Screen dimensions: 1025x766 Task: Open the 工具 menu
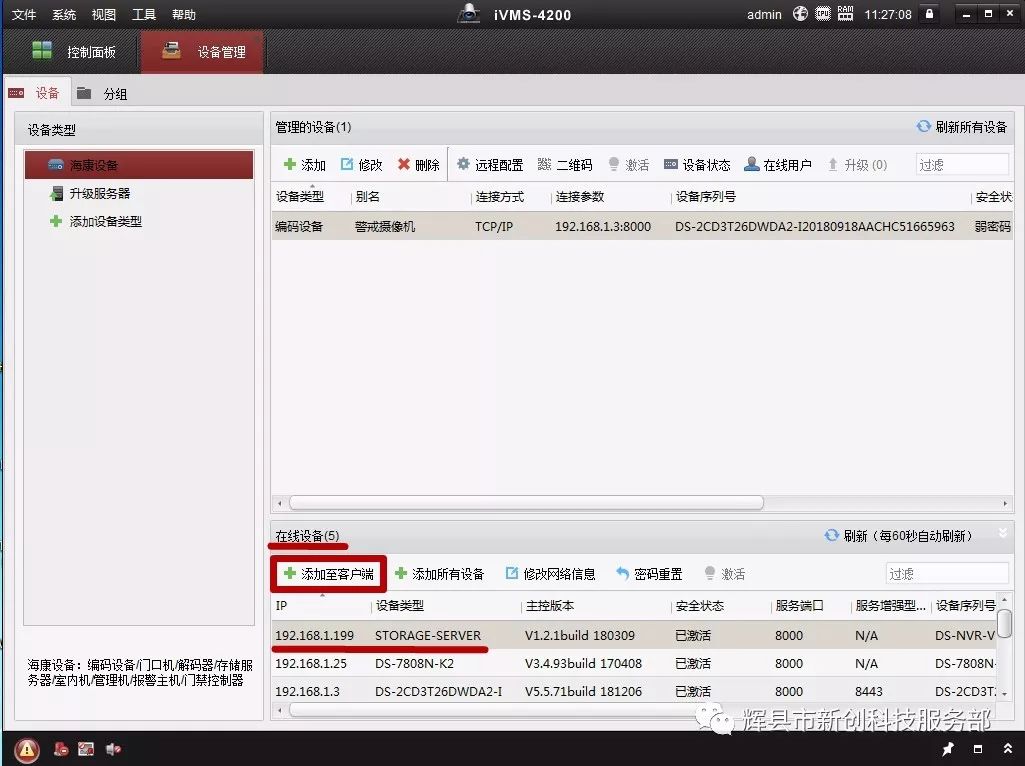point(144,14)
